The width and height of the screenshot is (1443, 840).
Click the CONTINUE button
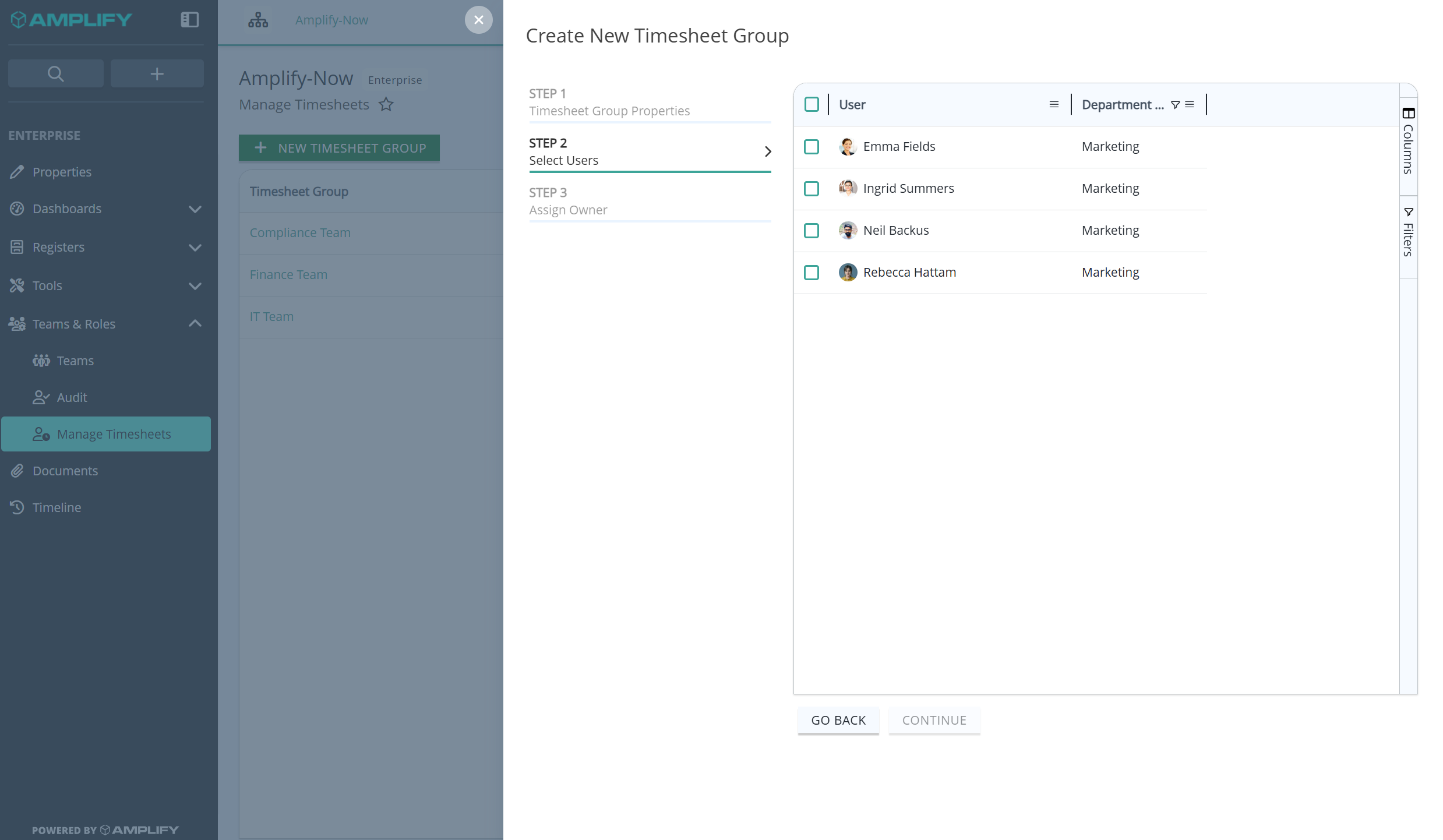click(x=934, y=721)
